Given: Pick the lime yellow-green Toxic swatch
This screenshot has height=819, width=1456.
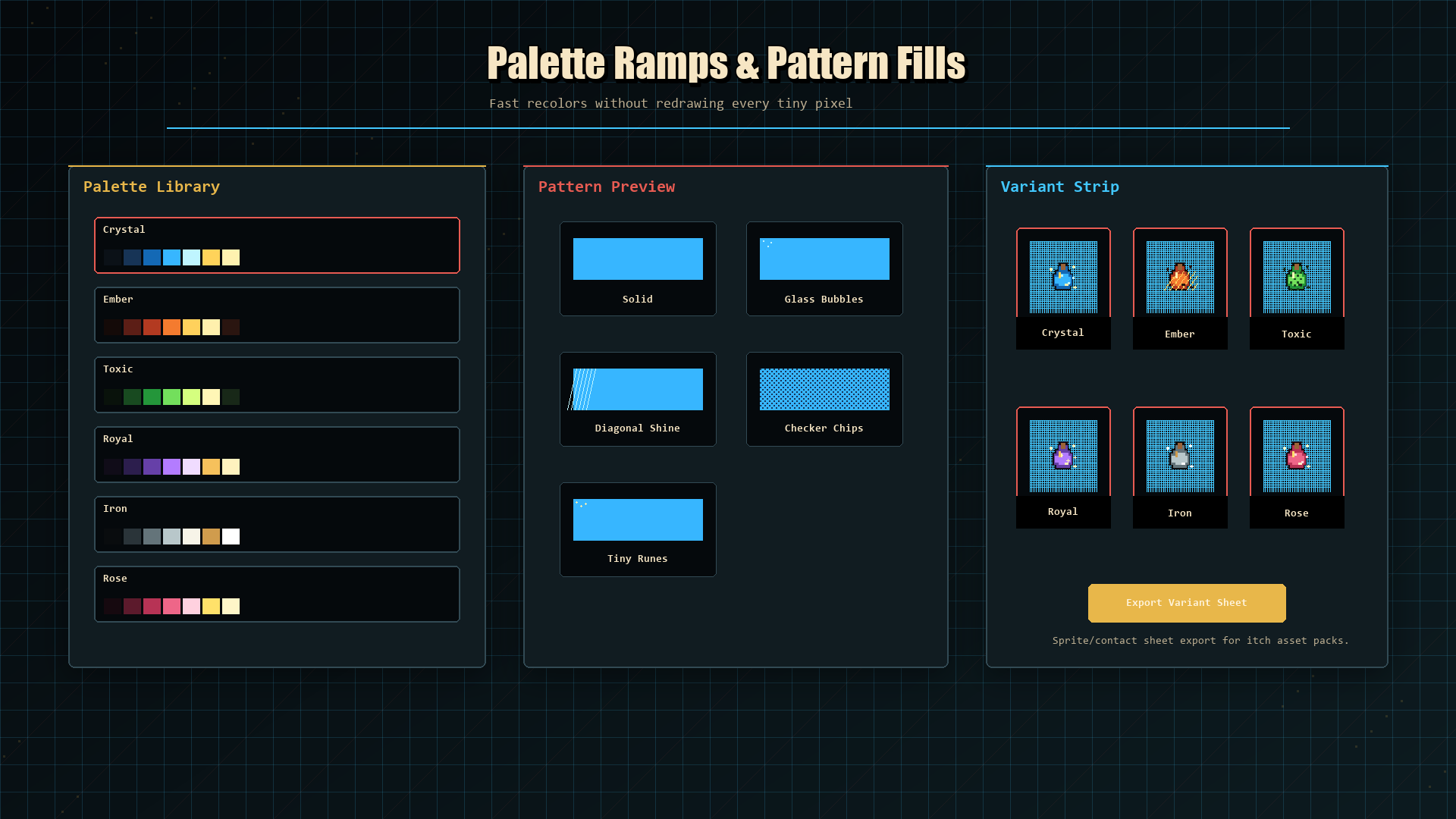Looking at the screenshot, I should (x=191, y=397).
